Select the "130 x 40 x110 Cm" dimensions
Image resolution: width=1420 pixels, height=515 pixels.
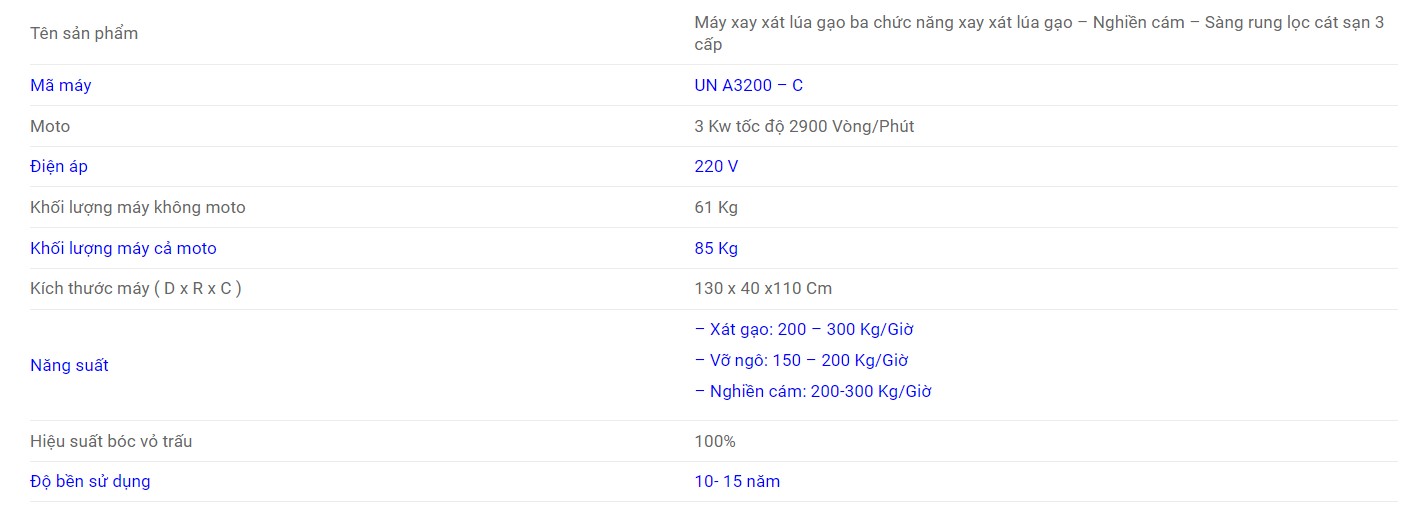(x=763, y=288)
